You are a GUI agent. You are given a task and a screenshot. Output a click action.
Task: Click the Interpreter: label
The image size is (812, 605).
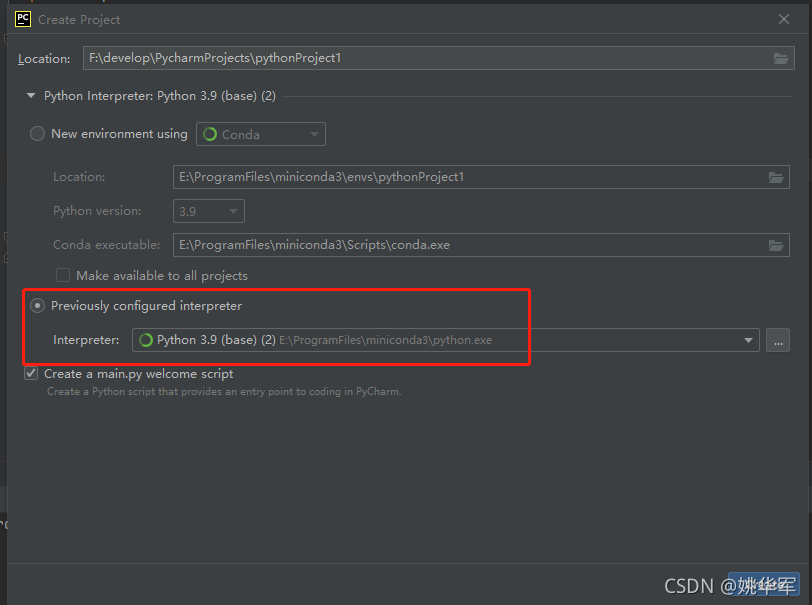(x=86, y=340)
